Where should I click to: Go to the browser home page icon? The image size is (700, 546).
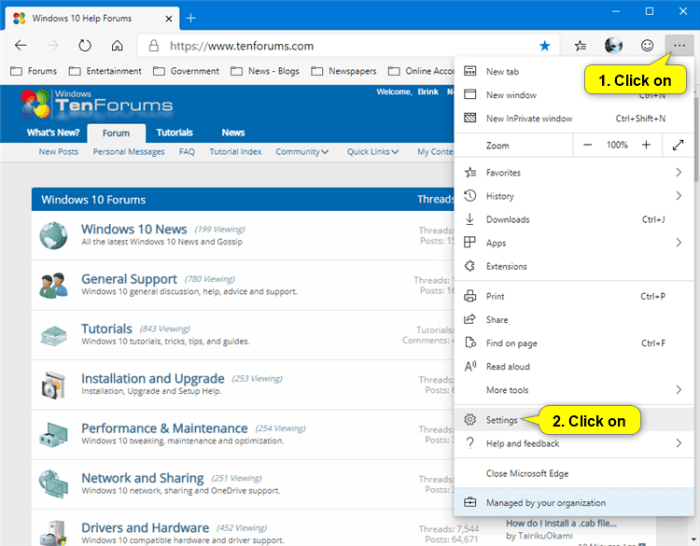click(x=117, y=46)
